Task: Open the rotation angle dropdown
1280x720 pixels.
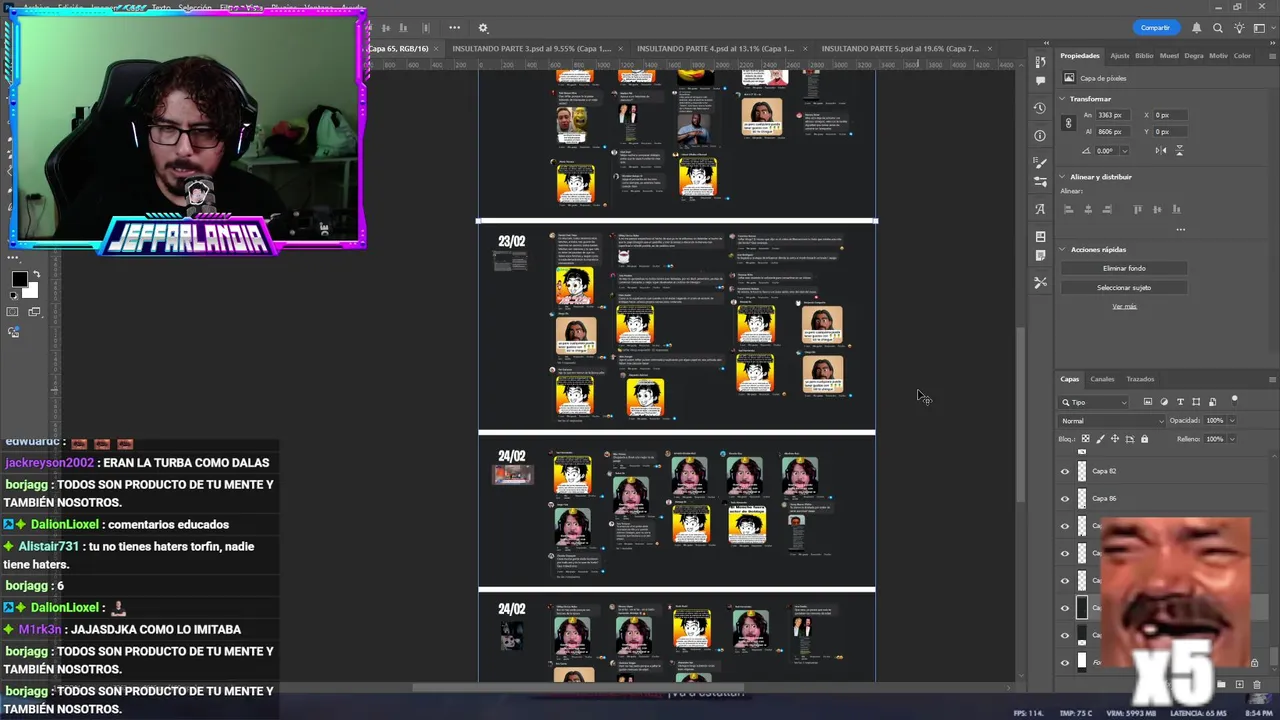Action: pyautogui.click(x=1124, y=151)
